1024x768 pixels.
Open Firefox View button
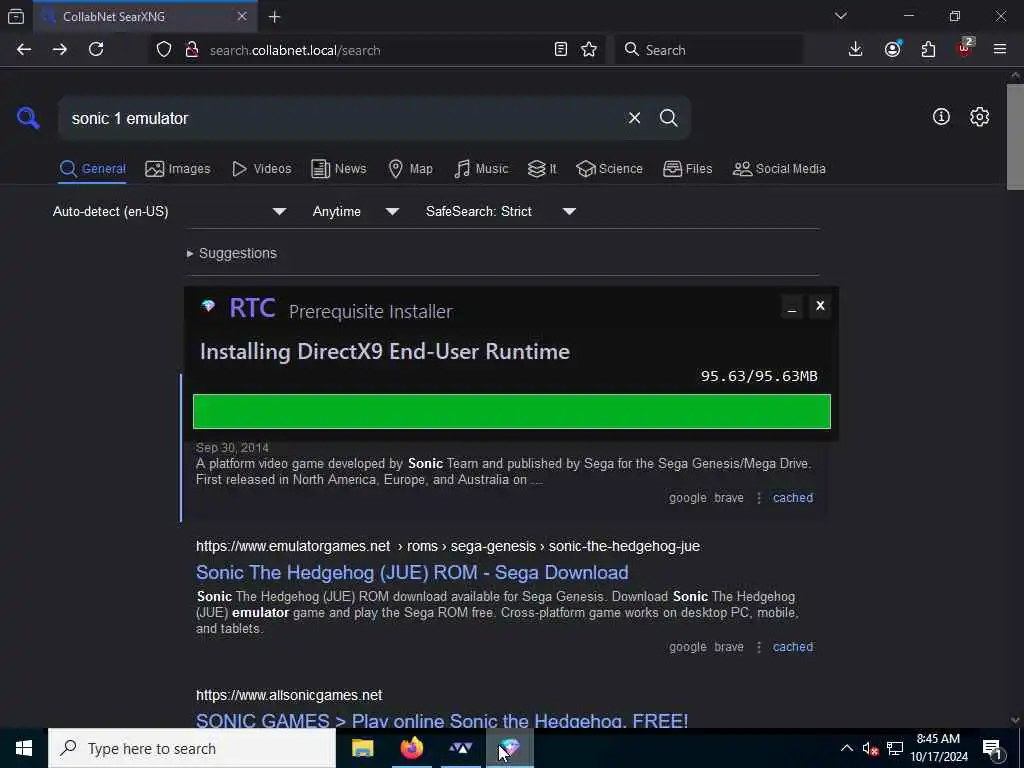click(16, 16)
